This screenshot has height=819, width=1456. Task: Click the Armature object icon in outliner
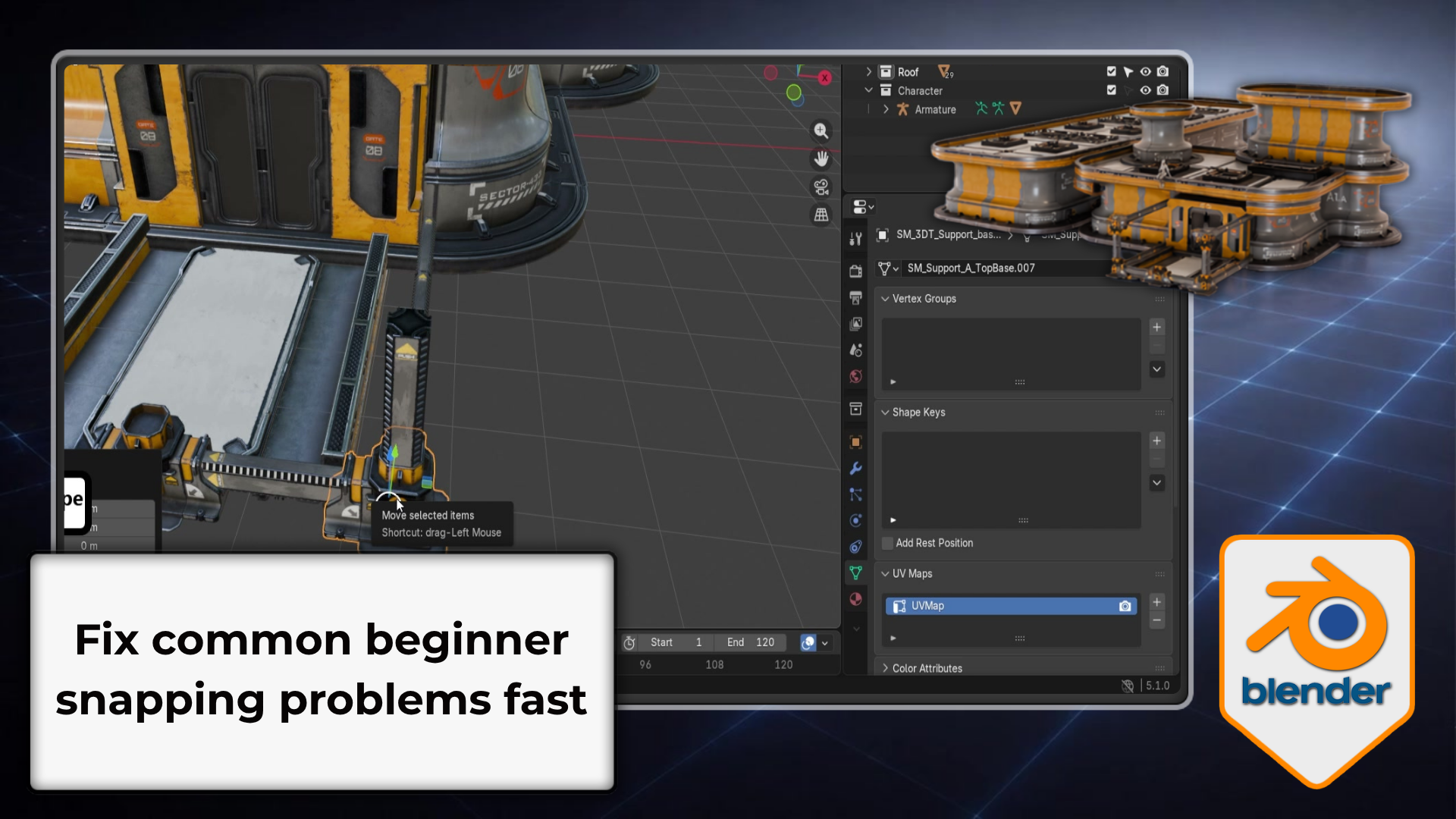click(902, 109)
